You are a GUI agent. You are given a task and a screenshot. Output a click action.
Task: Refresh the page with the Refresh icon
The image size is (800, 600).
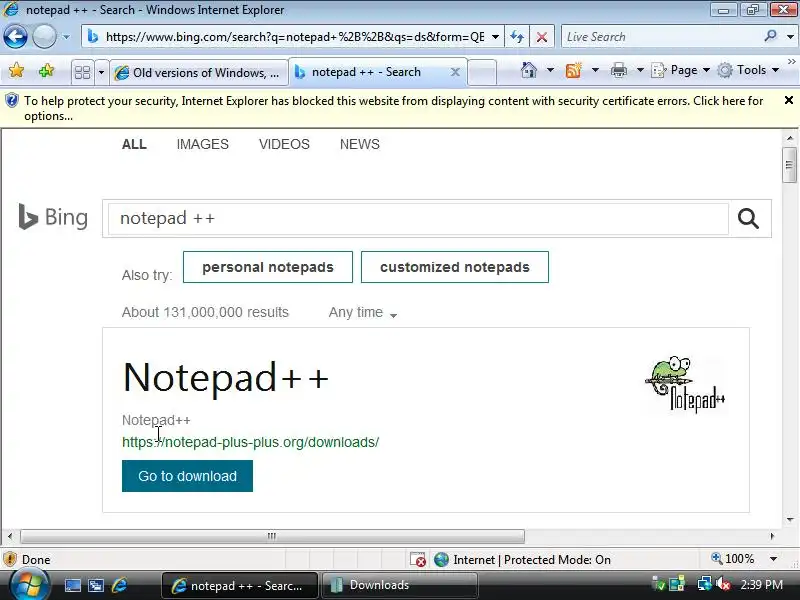click(517, 37)
